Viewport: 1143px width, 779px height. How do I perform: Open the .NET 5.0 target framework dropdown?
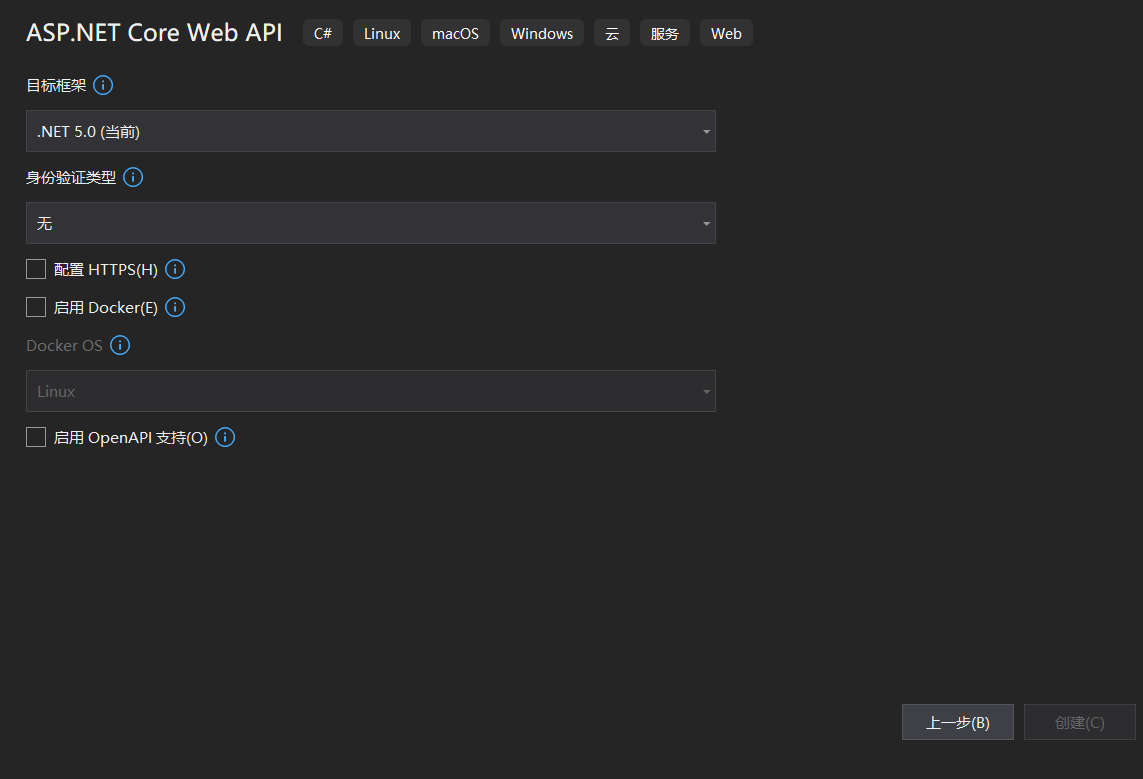[370, 131]
